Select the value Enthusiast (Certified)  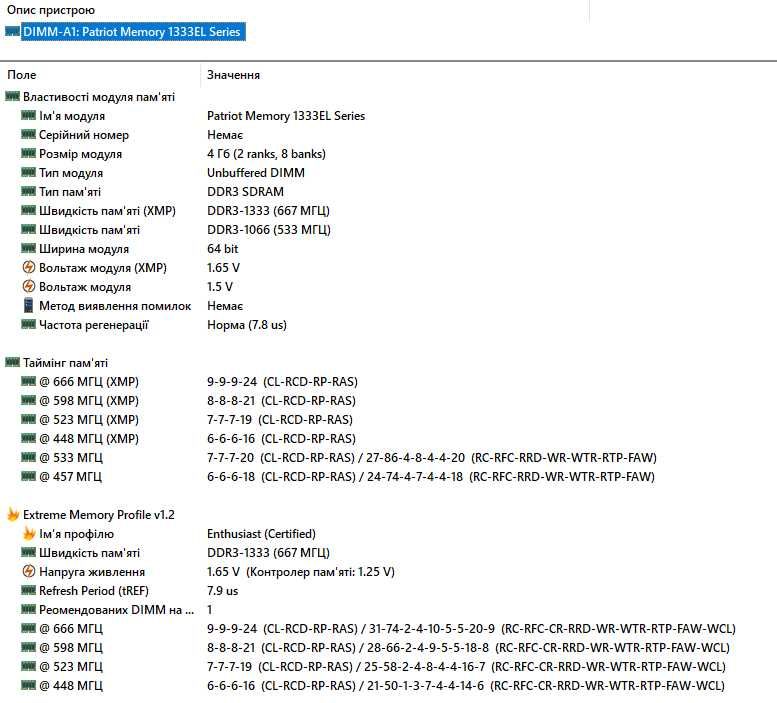click(261, 534)
